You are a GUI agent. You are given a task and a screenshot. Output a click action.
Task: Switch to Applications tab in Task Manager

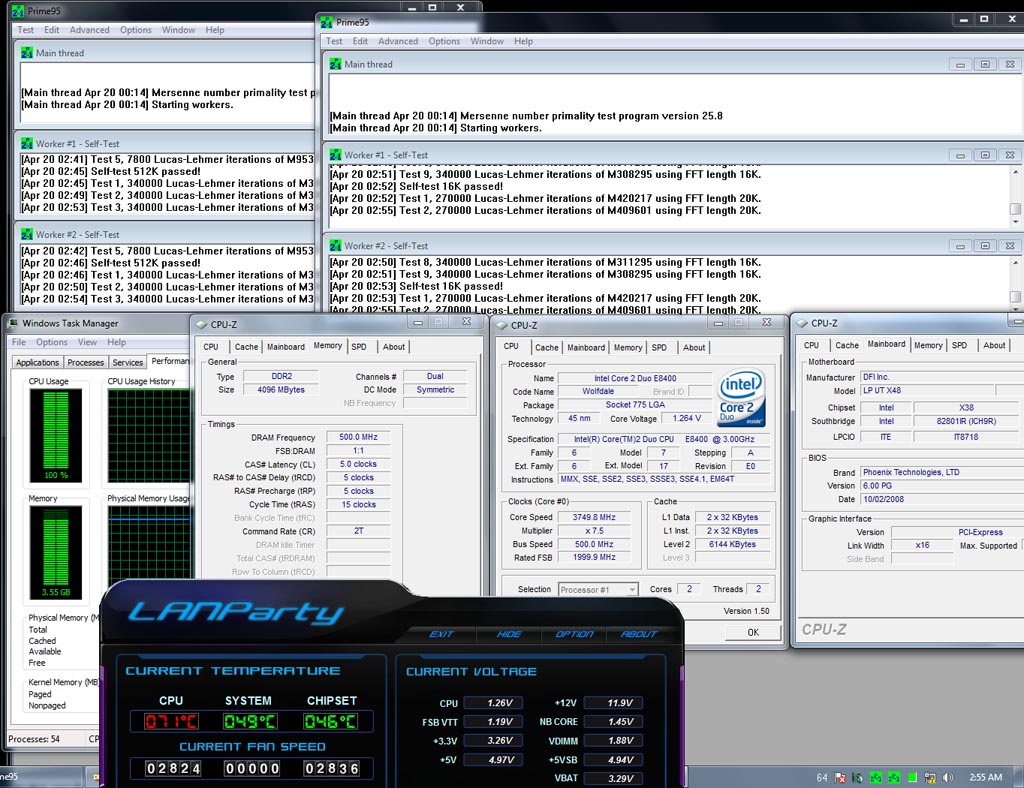click(37, 362)
